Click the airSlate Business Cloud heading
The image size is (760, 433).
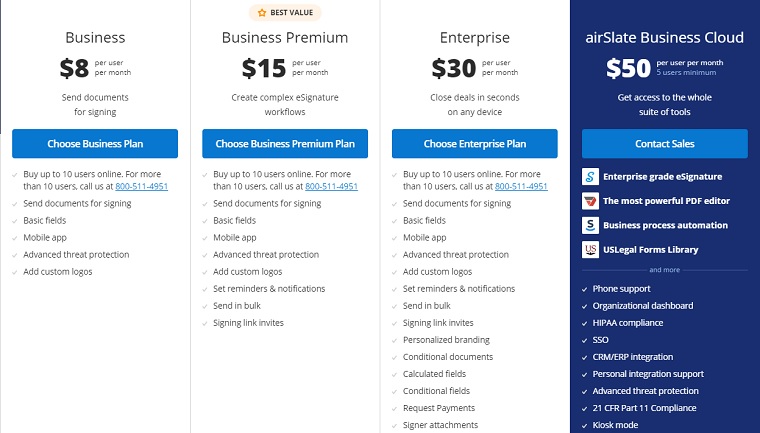[665, 37]
